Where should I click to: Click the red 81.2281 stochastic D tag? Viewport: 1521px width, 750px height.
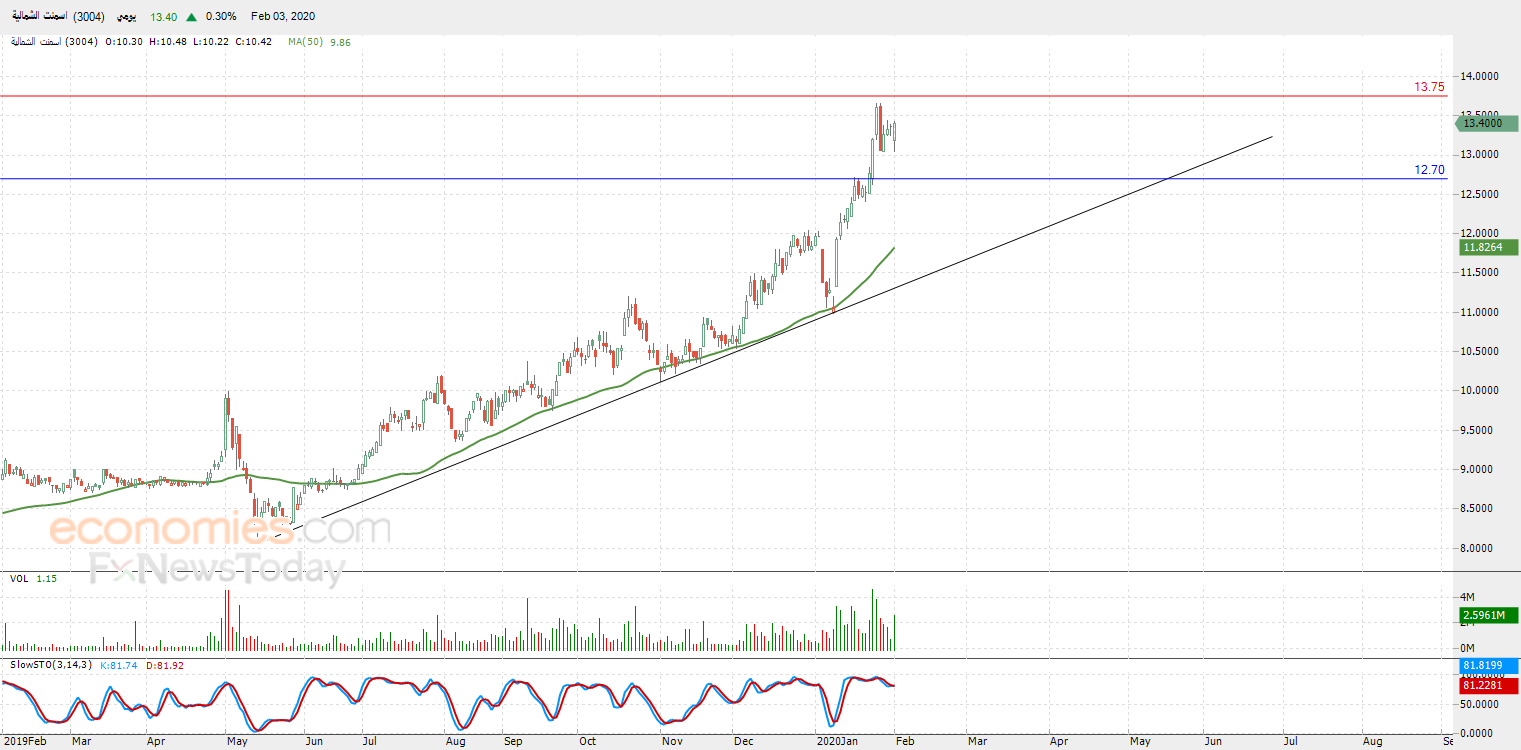(1489, 685)
